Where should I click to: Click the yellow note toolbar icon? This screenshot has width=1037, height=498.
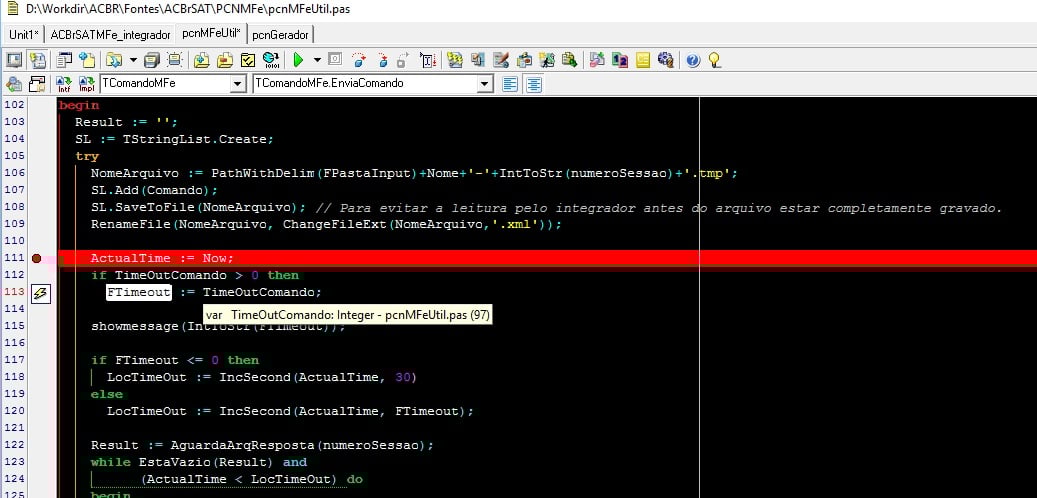643,60
